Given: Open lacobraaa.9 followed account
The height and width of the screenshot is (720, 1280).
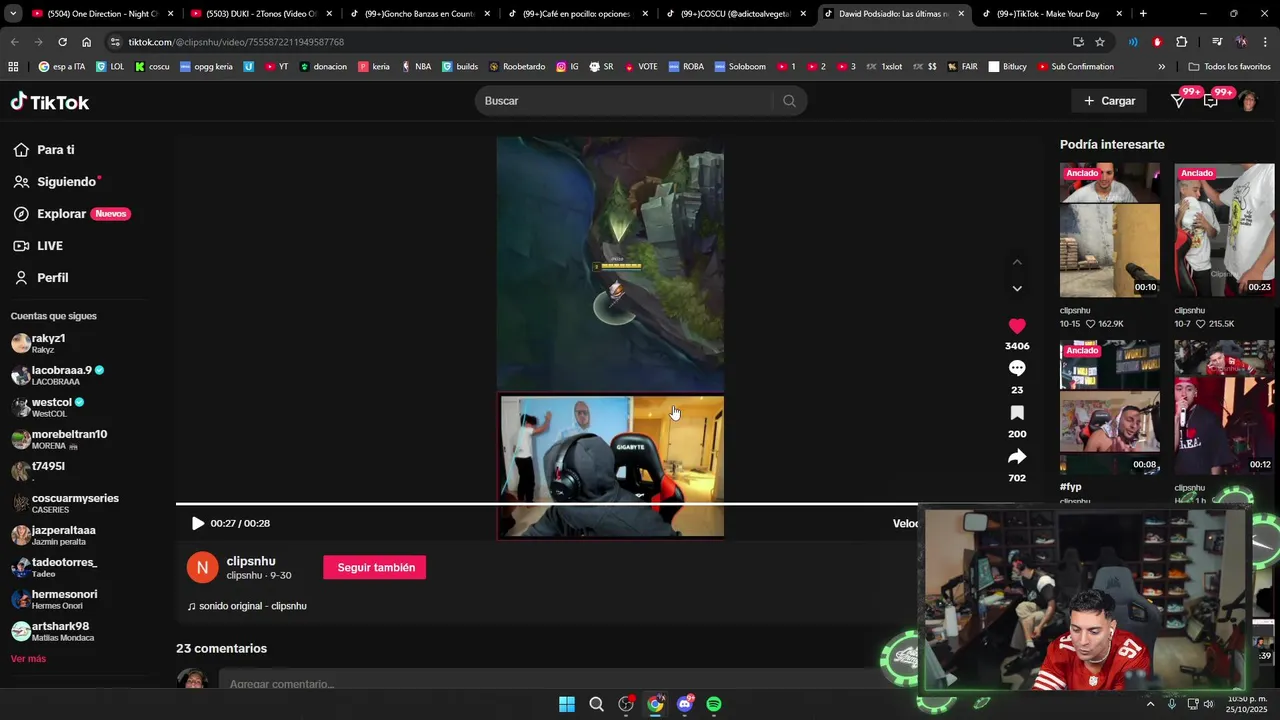Looking at the screenshot, I should coord(58,375).
